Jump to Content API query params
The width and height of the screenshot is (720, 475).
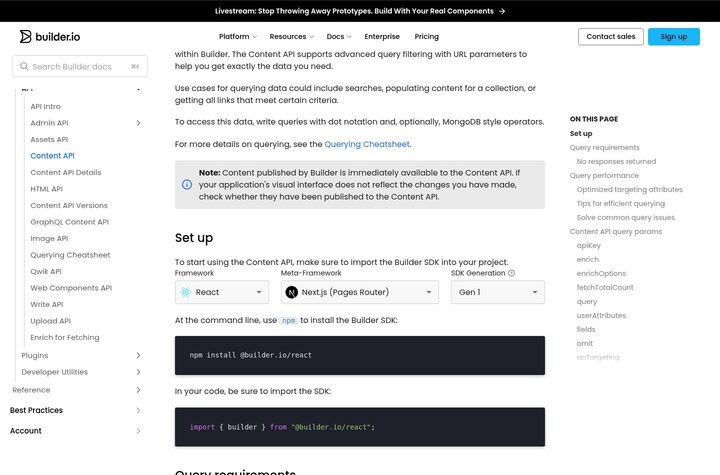tap(616, 232)
